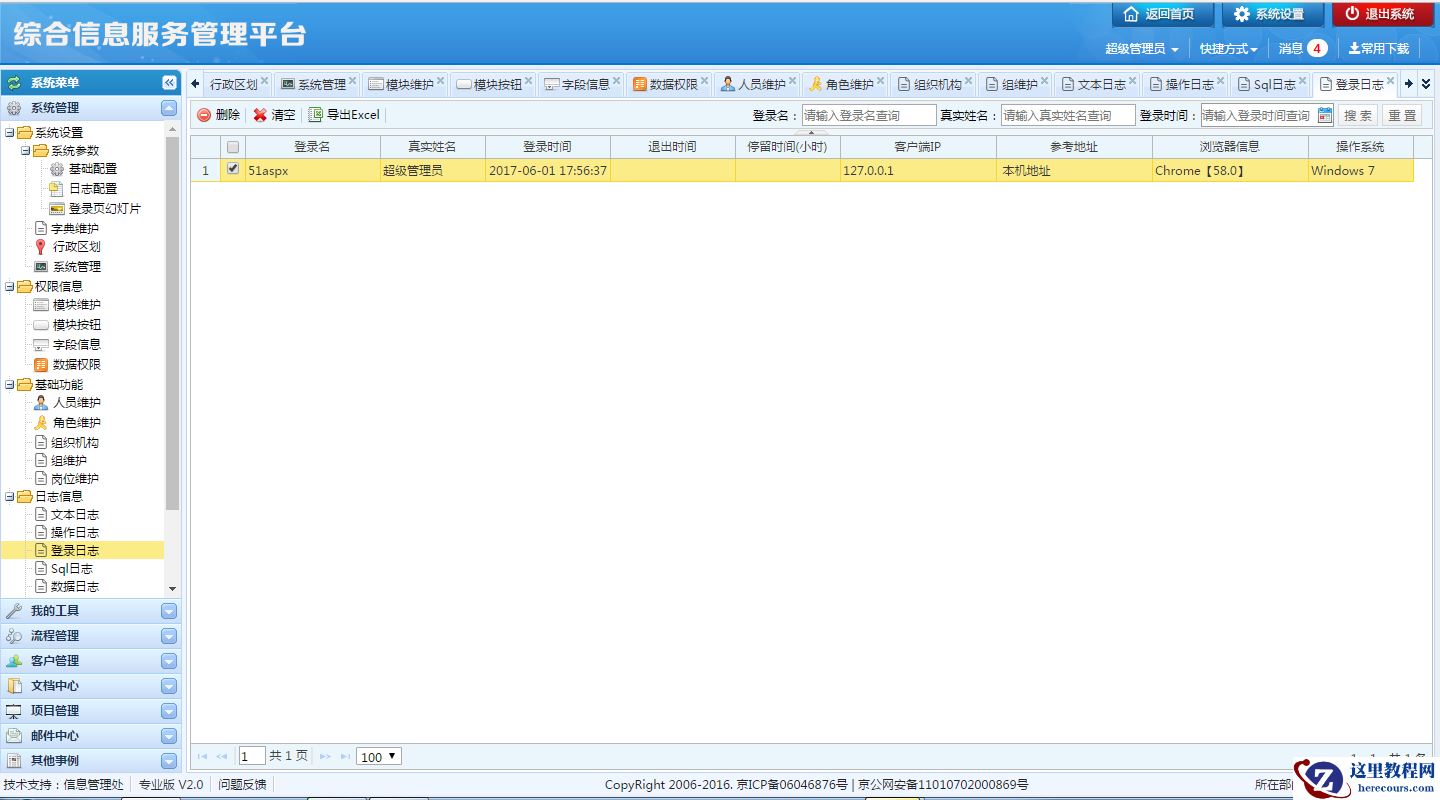The image size is (1440, 800).
Task: Open the calendar date picker icon
Action: [x=1325, y=115]
